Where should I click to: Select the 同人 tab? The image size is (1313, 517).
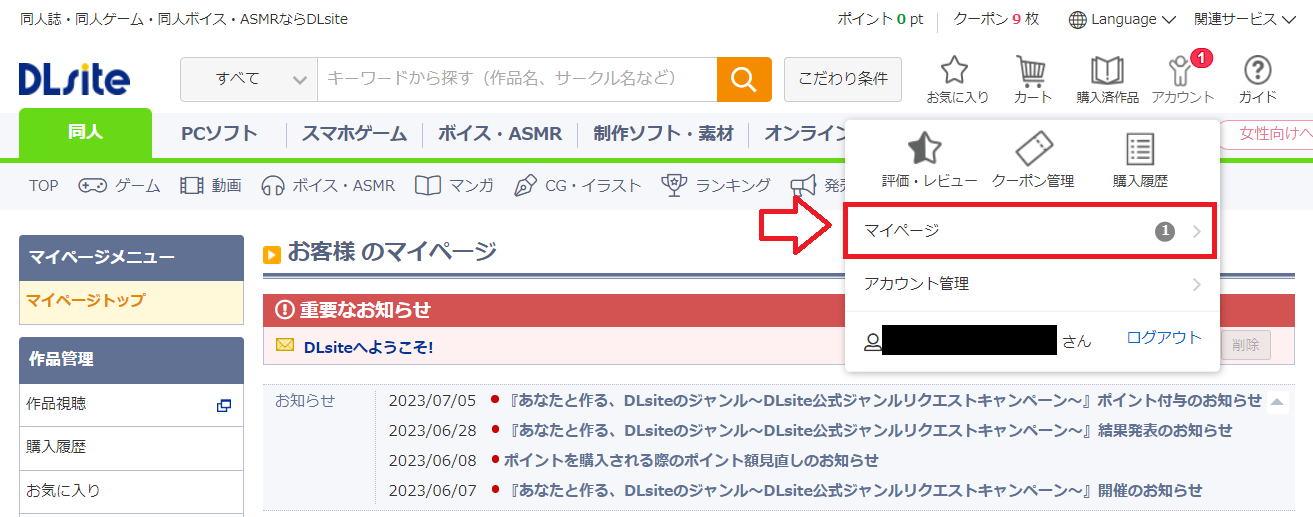[85, 133]
